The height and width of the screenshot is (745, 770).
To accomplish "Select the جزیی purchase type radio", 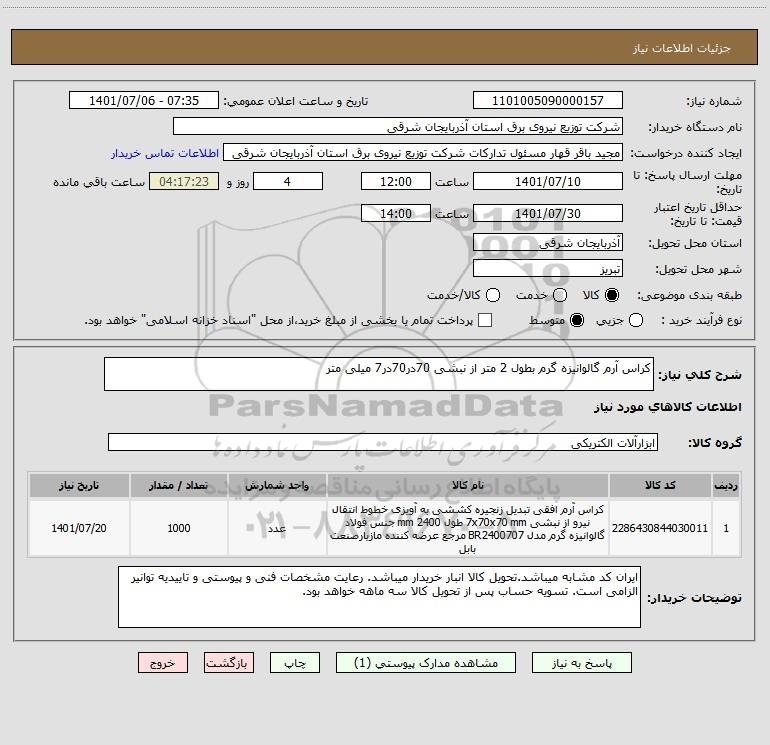I will point(636,320).
